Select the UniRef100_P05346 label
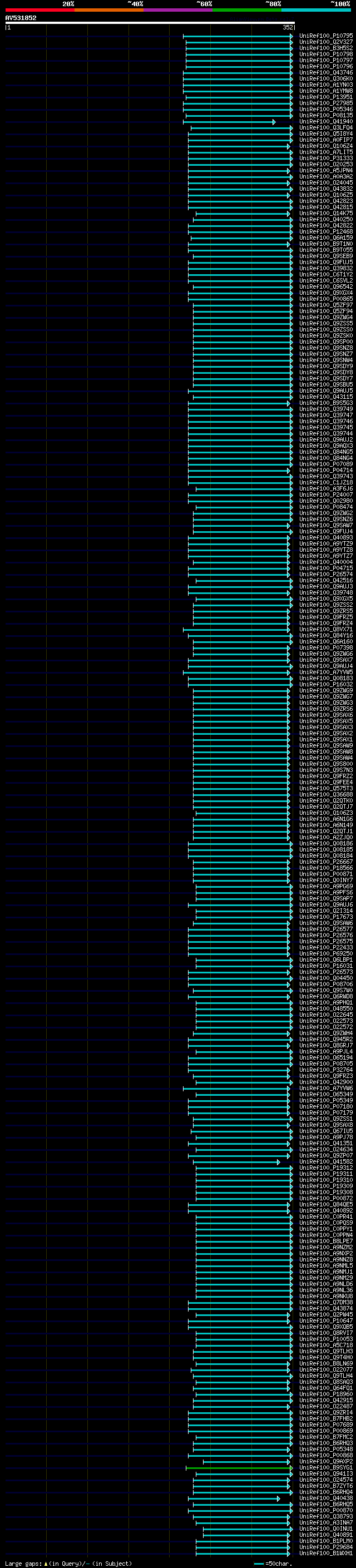356x1568 pixels. 326,109
